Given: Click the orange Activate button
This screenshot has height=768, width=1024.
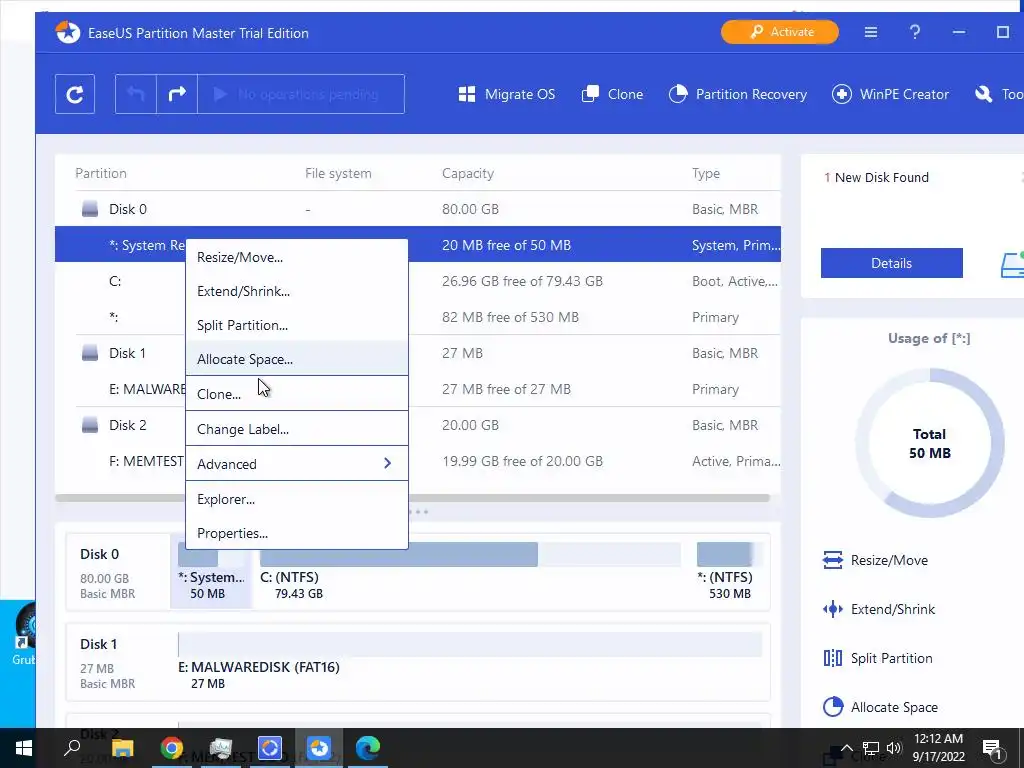Looking at the screenshot, I should 779,32.
